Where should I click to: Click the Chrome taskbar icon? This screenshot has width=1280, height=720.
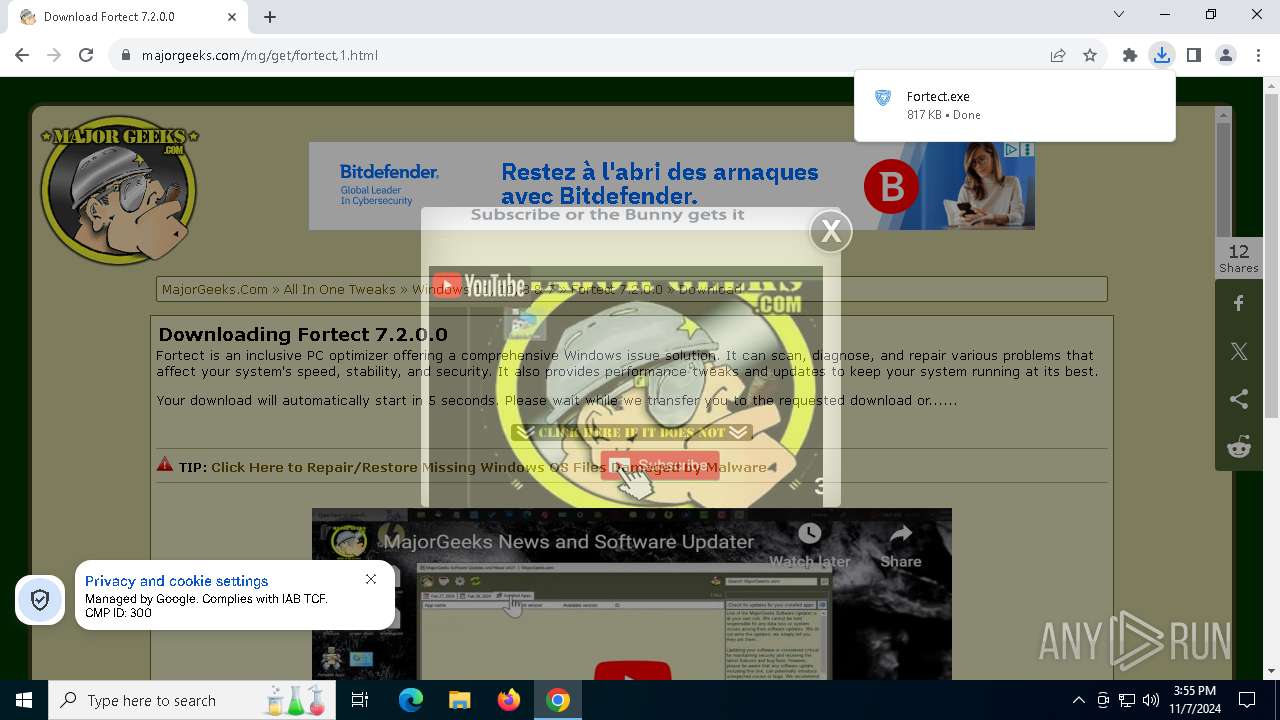558,700
